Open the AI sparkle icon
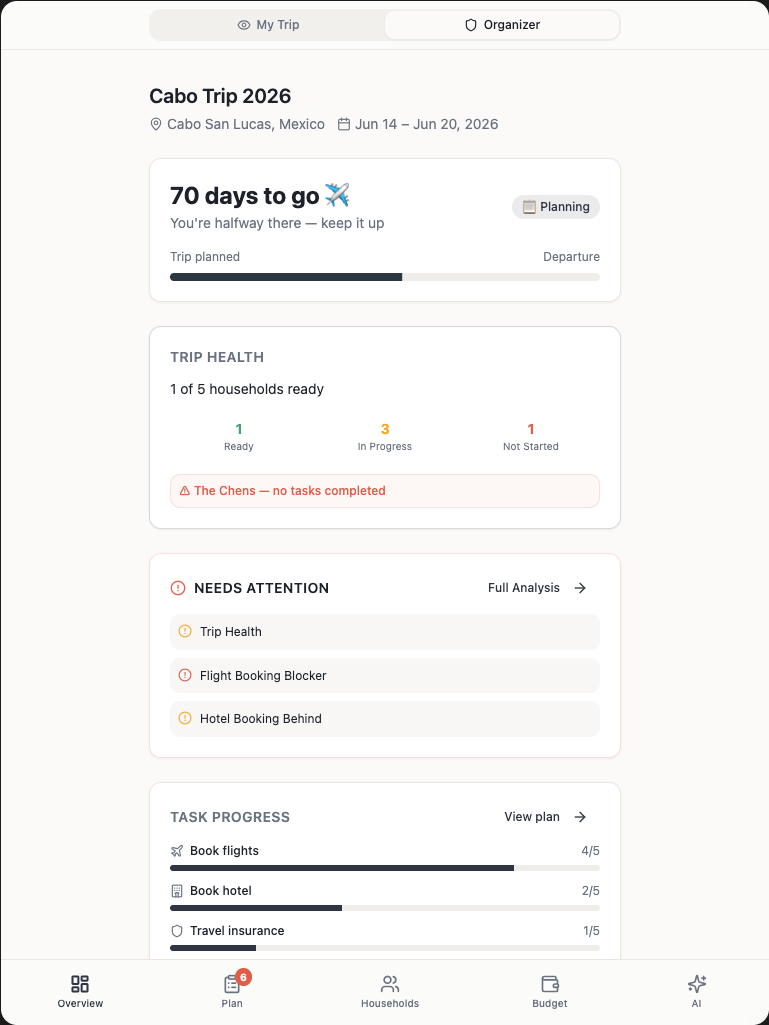 pos(697,984)
